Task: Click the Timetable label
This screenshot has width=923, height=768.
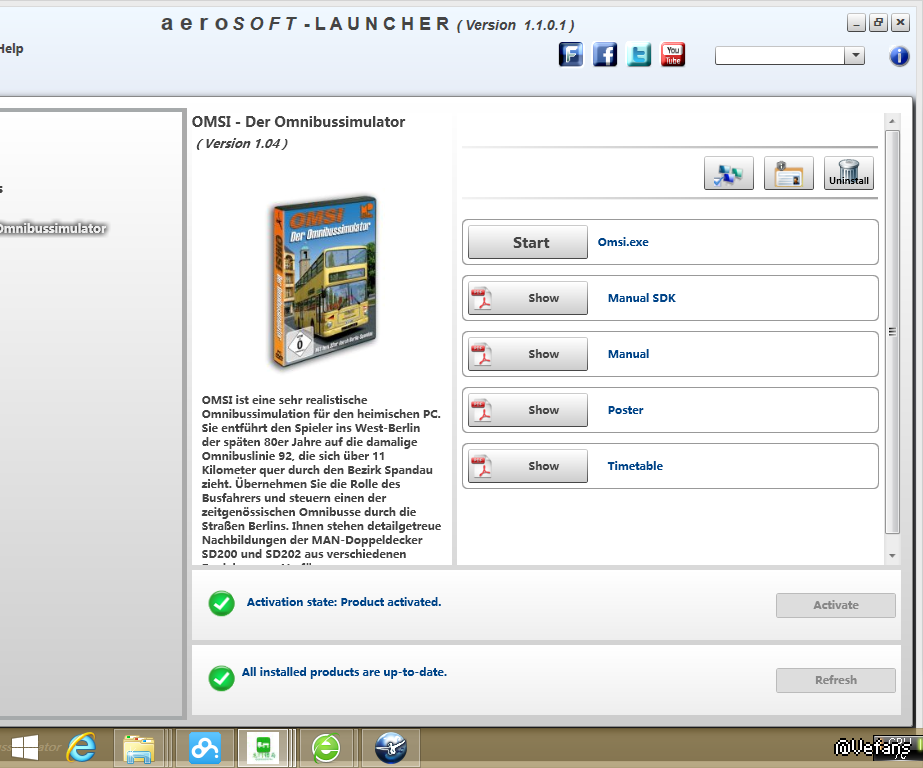Action: coord(635,466)
